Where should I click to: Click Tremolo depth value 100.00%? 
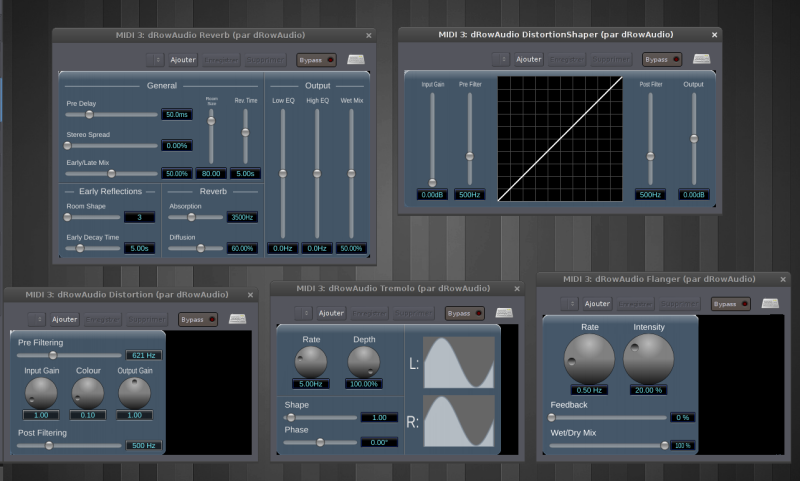pos(364,384)
